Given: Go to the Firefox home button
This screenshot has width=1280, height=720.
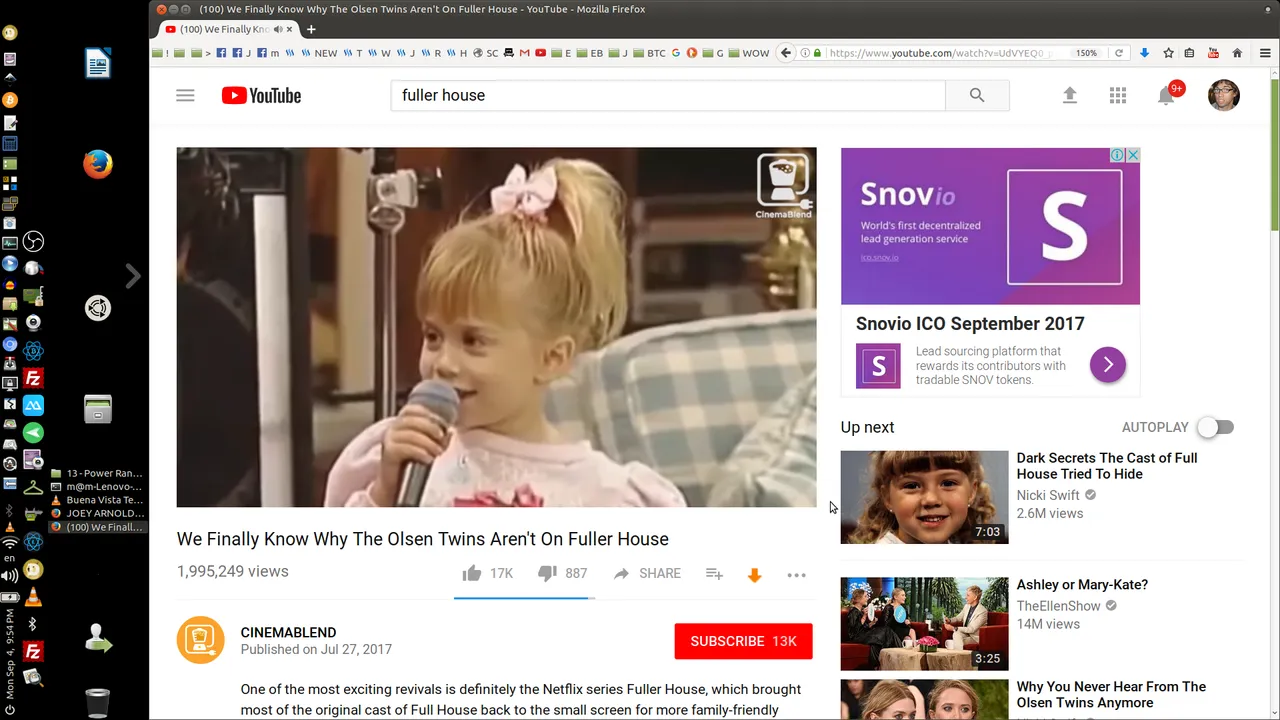Looking at the screenshot, I should (1237, 53).
